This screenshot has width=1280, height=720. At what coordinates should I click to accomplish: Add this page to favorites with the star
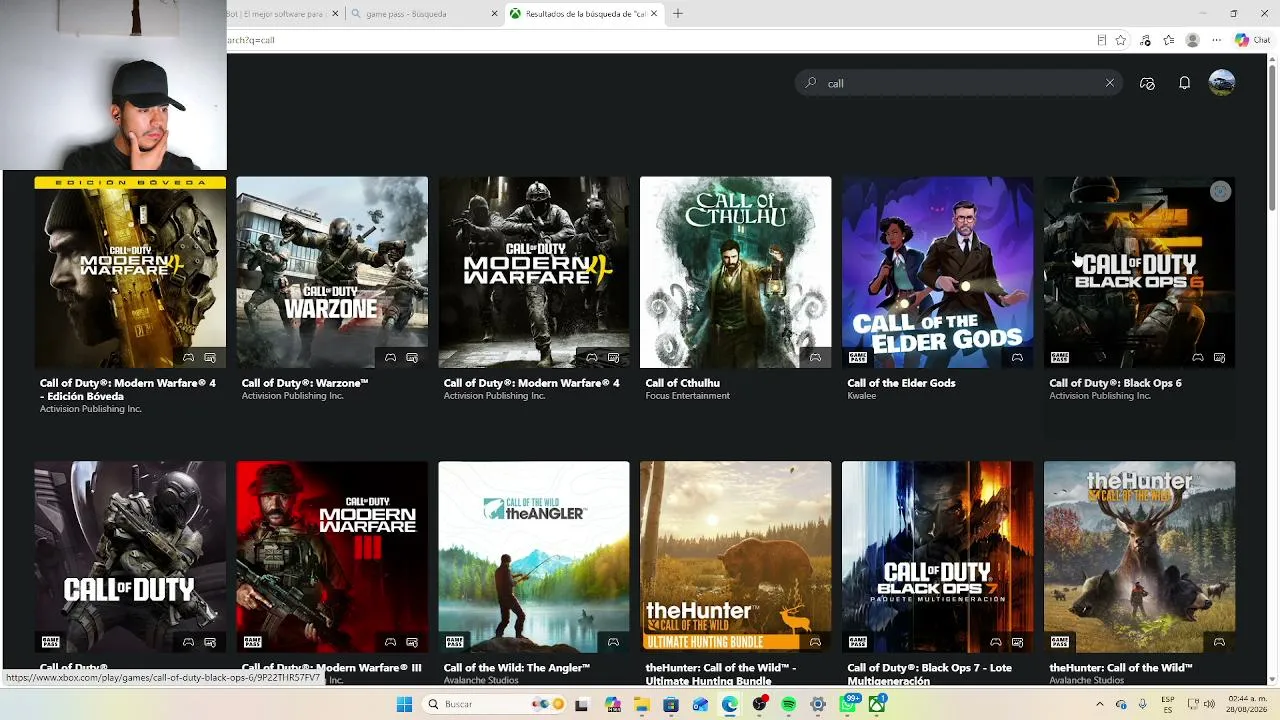[x=1121, y=40]
